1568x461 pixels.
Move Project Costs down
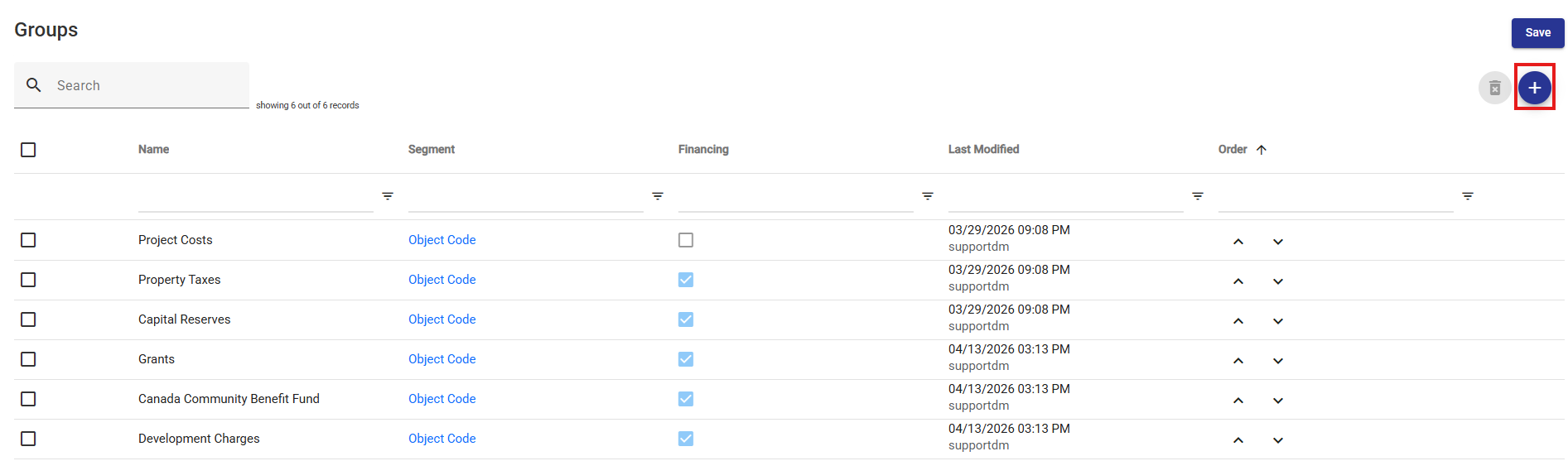tap(1278, 242)
